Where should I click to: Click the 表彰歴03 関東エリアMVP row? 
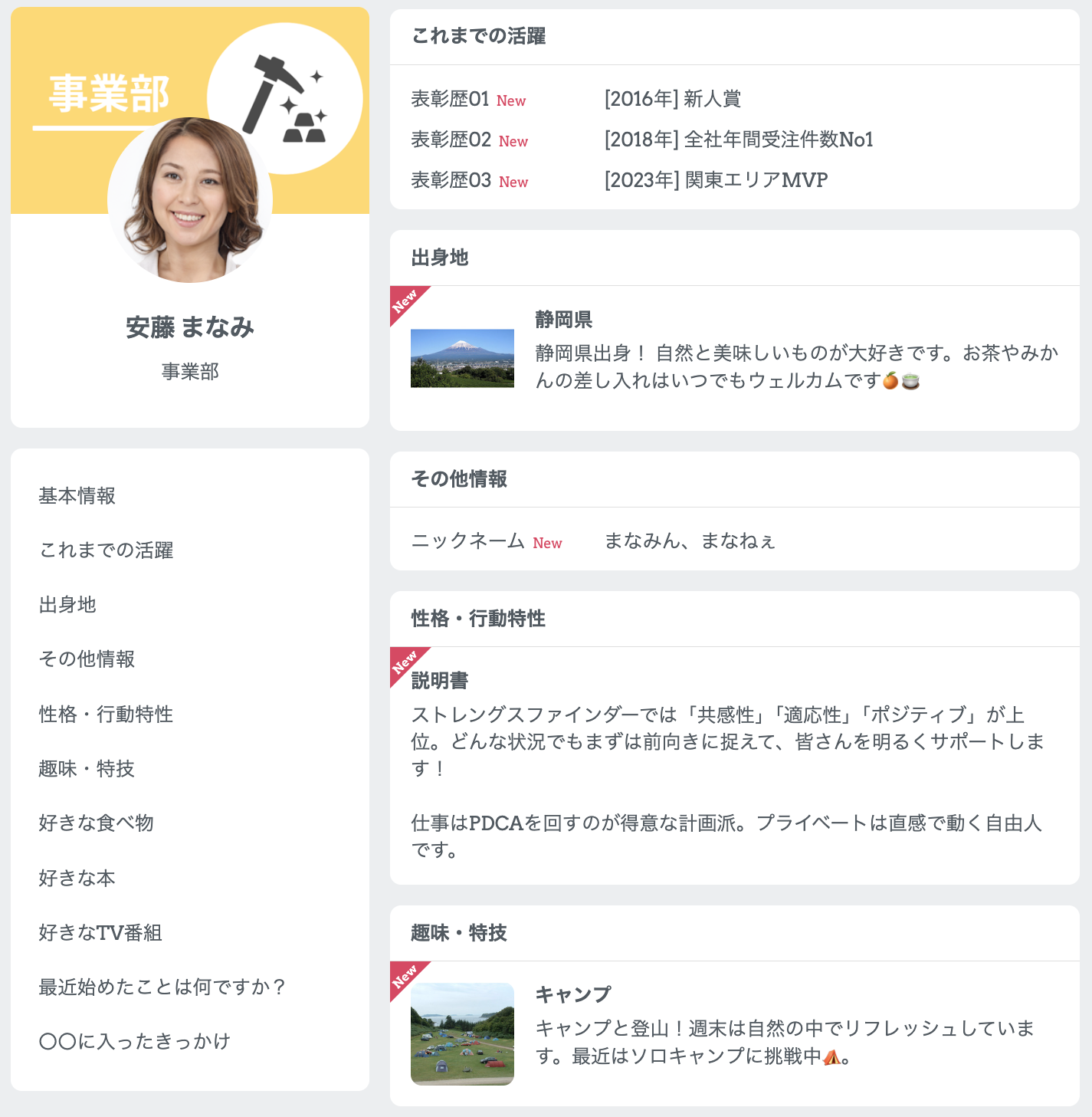coord(716,180)
